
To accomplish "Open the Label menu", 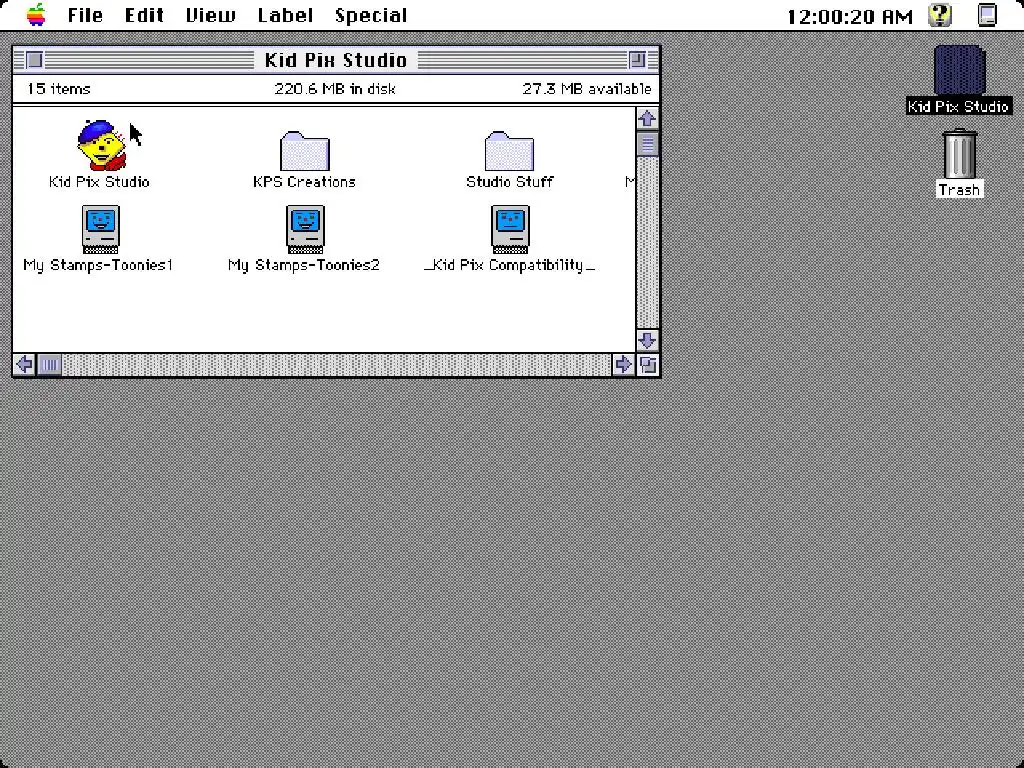I will pyautogui.click(x=285, y=15).
